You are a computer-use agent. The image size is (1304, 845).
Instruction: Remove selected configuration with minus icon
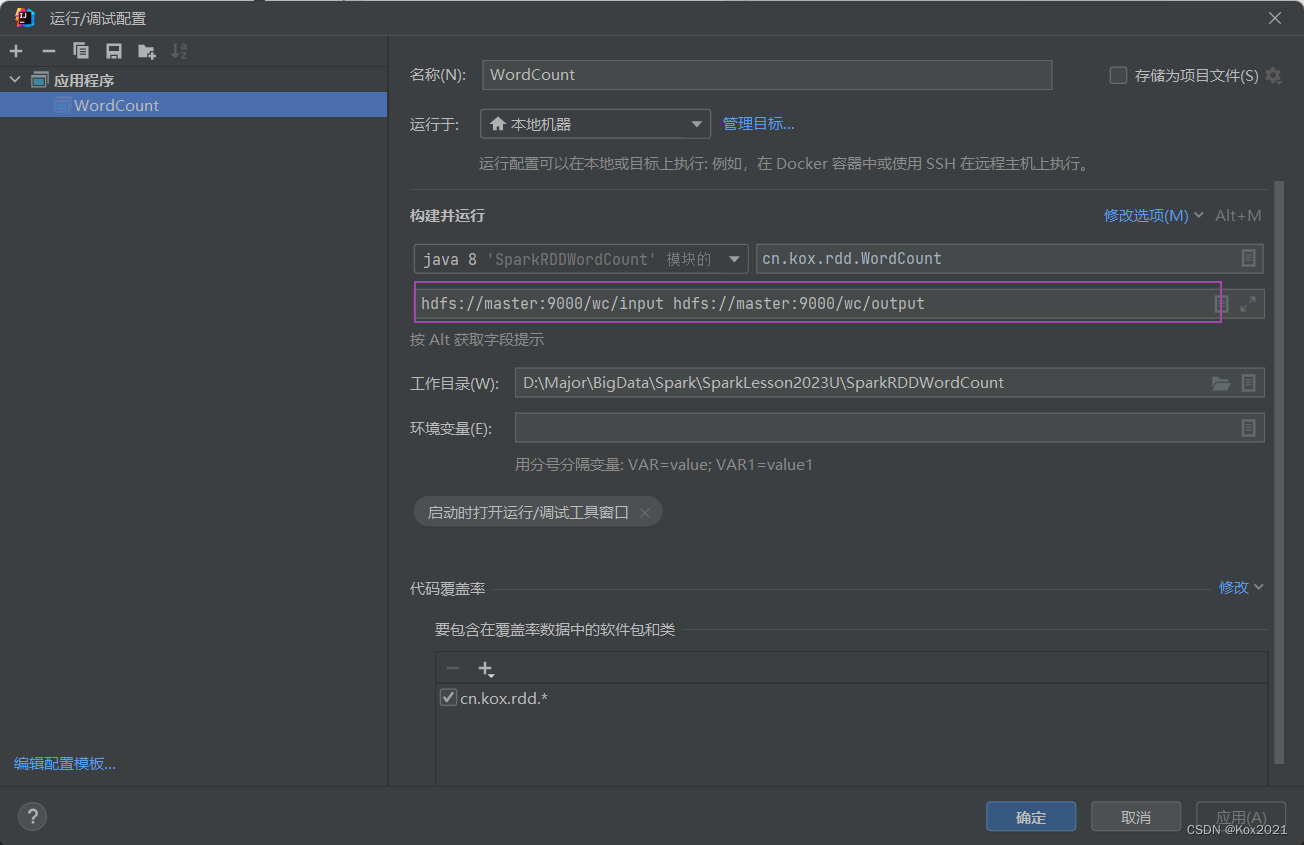pyautogui.click(x=48, y=51)
